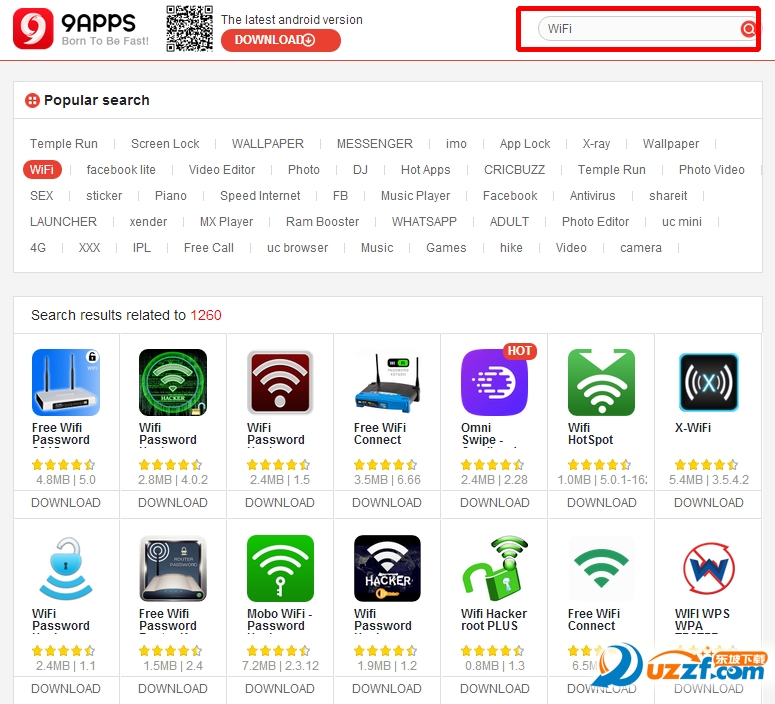Open the router Free Wifi Password icon with antenna
The height and width of the screenshot is (704, 775).
[x=173, y=568]
